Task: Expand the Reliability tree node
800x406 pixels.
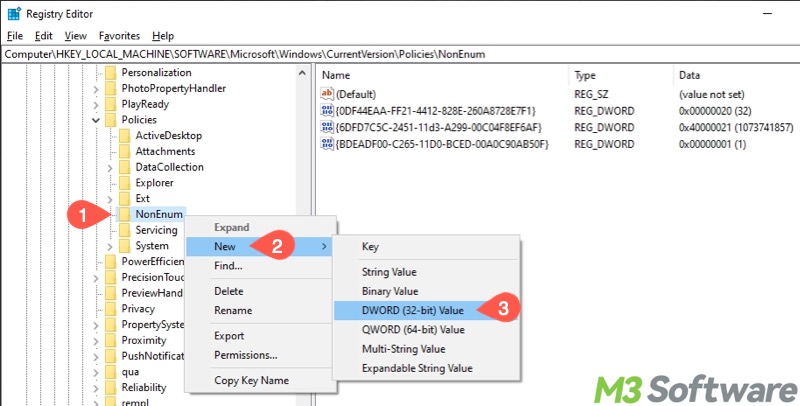Action: coord(96,388)
